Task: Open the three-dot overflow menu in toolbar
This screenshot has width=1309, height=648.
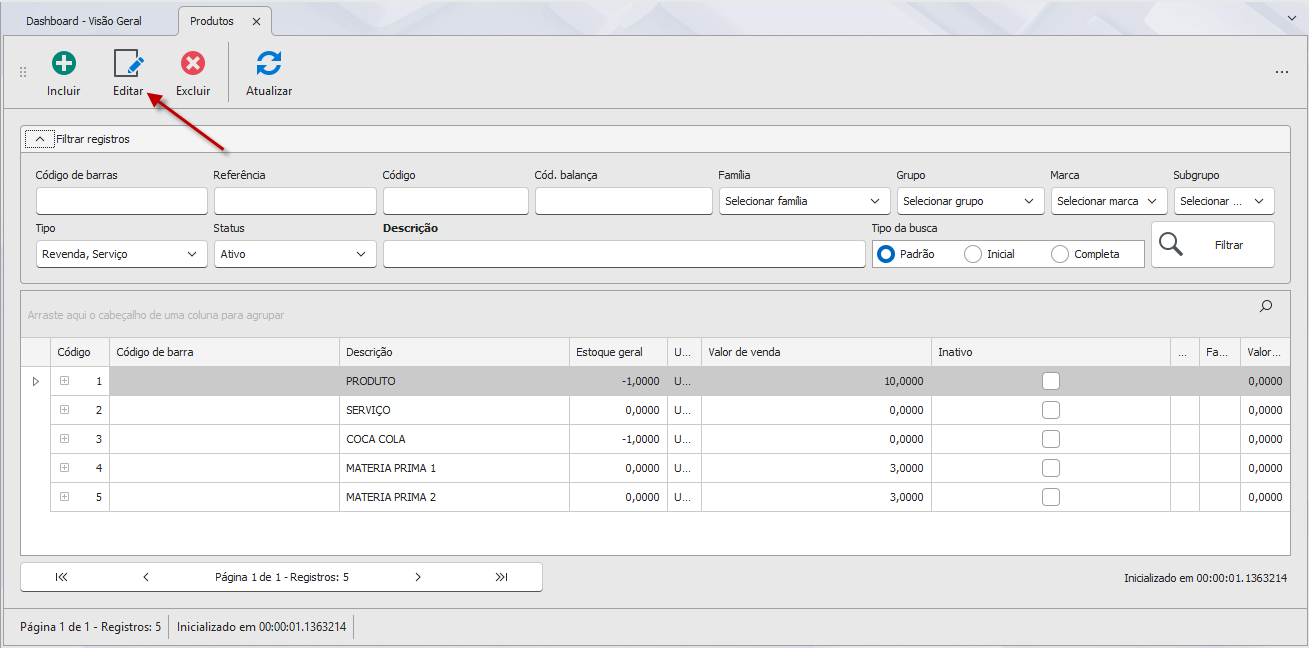Action: coord(1282,72)
